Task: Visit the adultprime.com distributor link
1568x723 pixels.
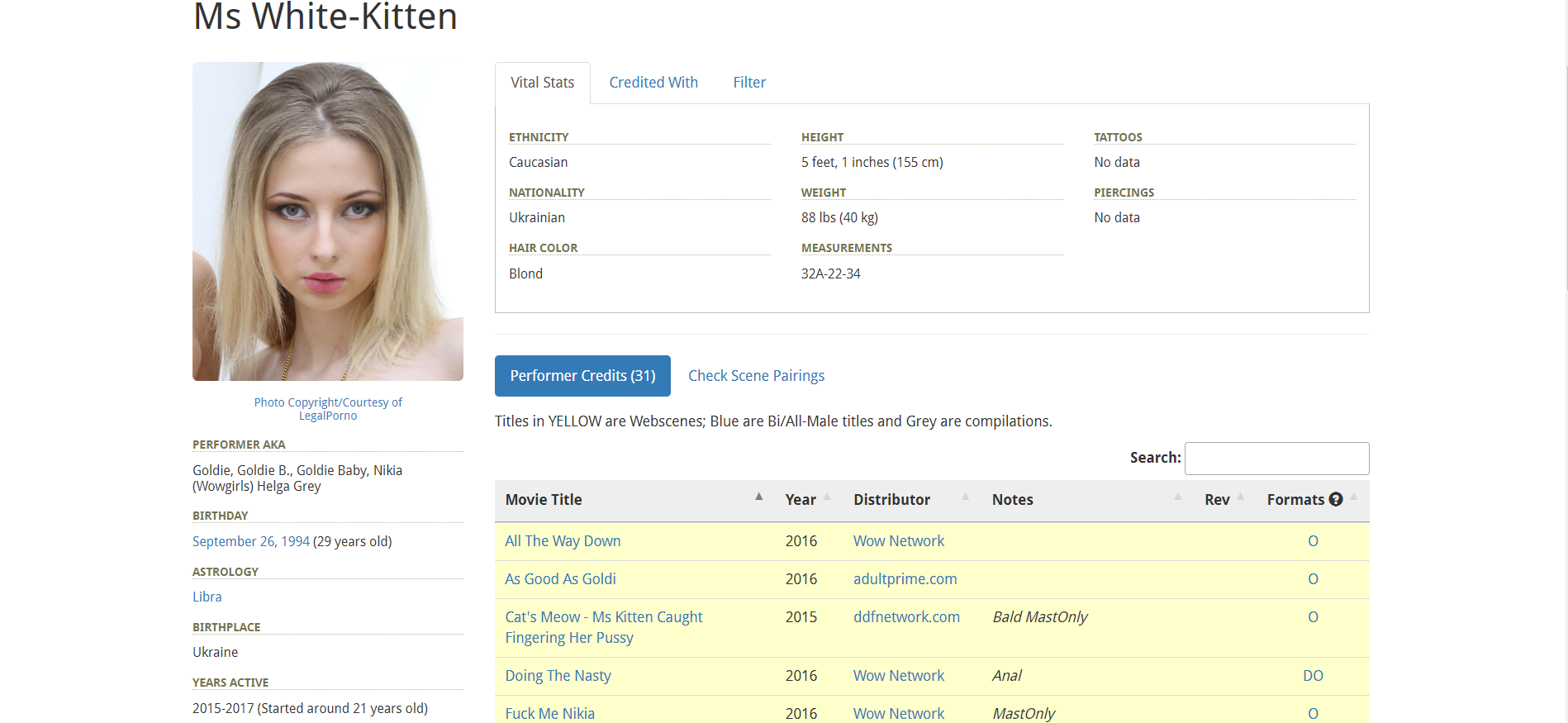Action: [905, 579]
